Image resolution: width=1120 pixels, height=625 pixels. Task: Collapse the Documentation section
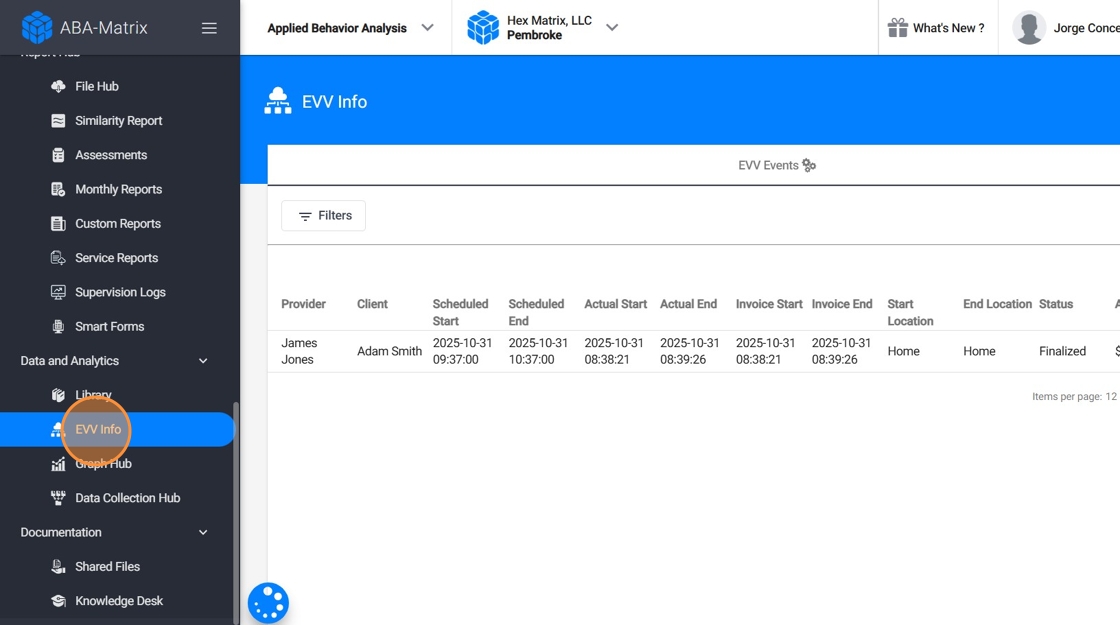203,533
